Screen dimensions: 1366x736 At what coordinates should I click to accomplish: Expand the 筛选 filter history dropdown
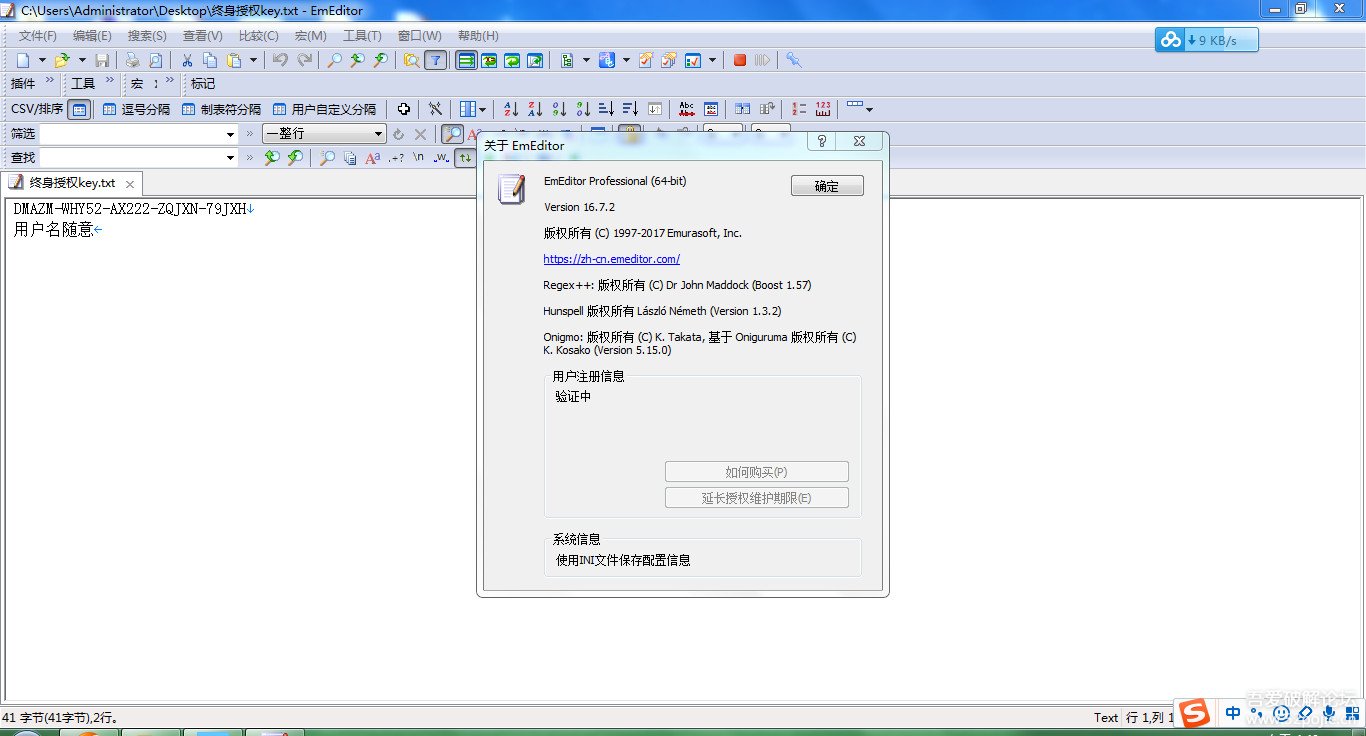click(230, 133)
